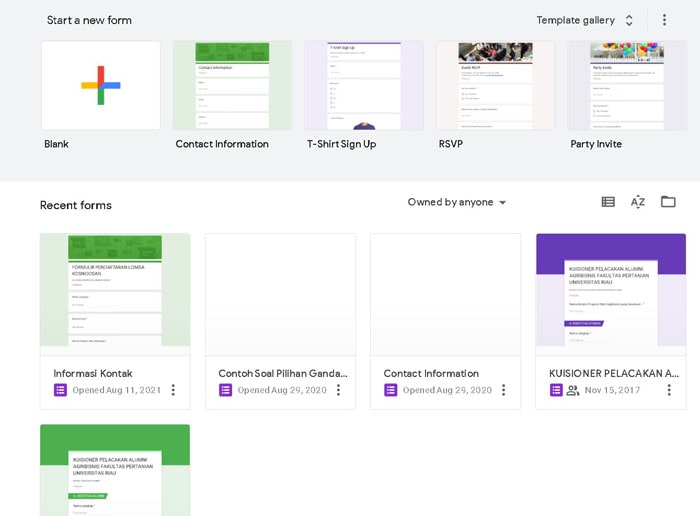Open the Contact Information template thumbnail
Viewport: 700px width, 516px height.
(x=232, y=85)
